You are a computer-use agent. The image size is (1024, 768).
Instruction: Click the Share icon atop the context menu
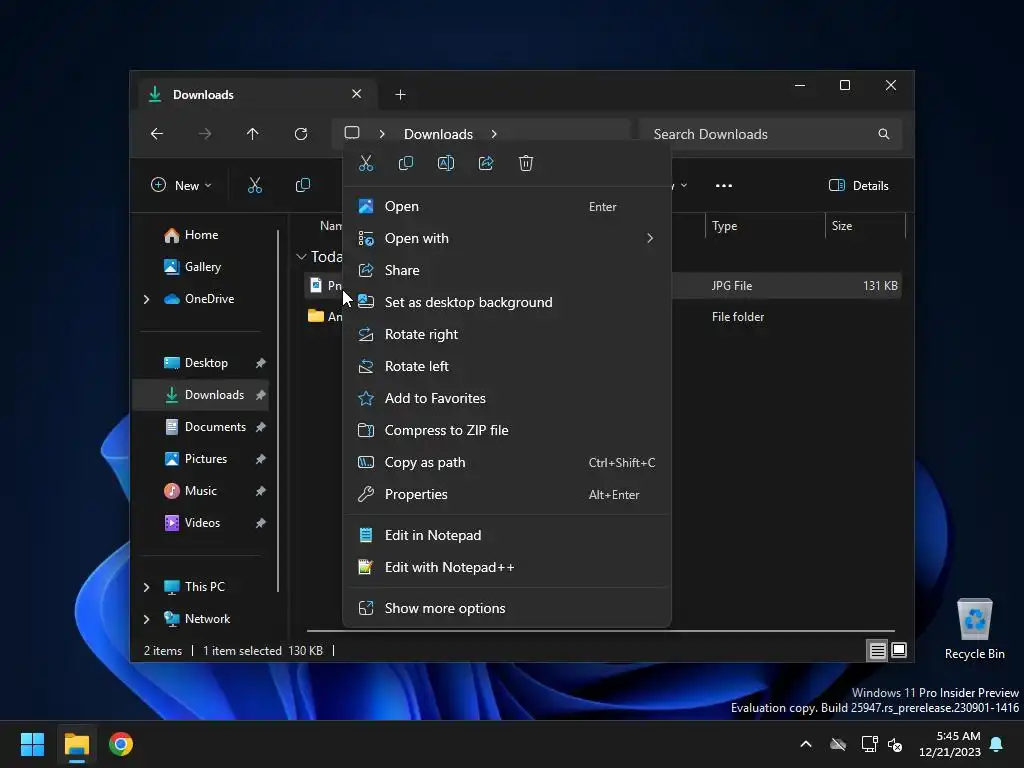coord(486,163)
